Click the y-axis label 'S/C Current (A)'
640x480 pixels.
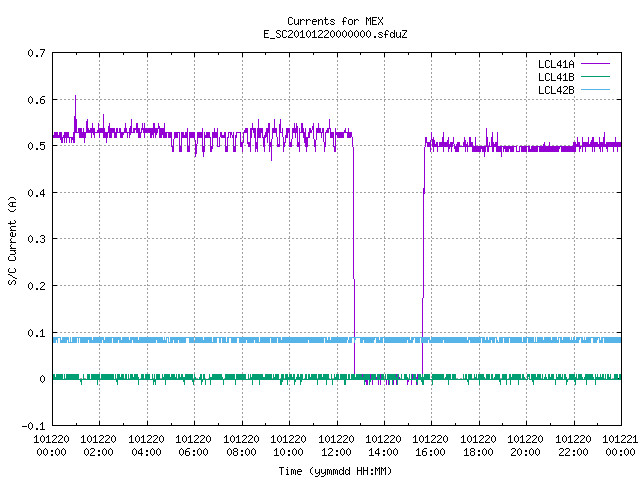(12, 241)
